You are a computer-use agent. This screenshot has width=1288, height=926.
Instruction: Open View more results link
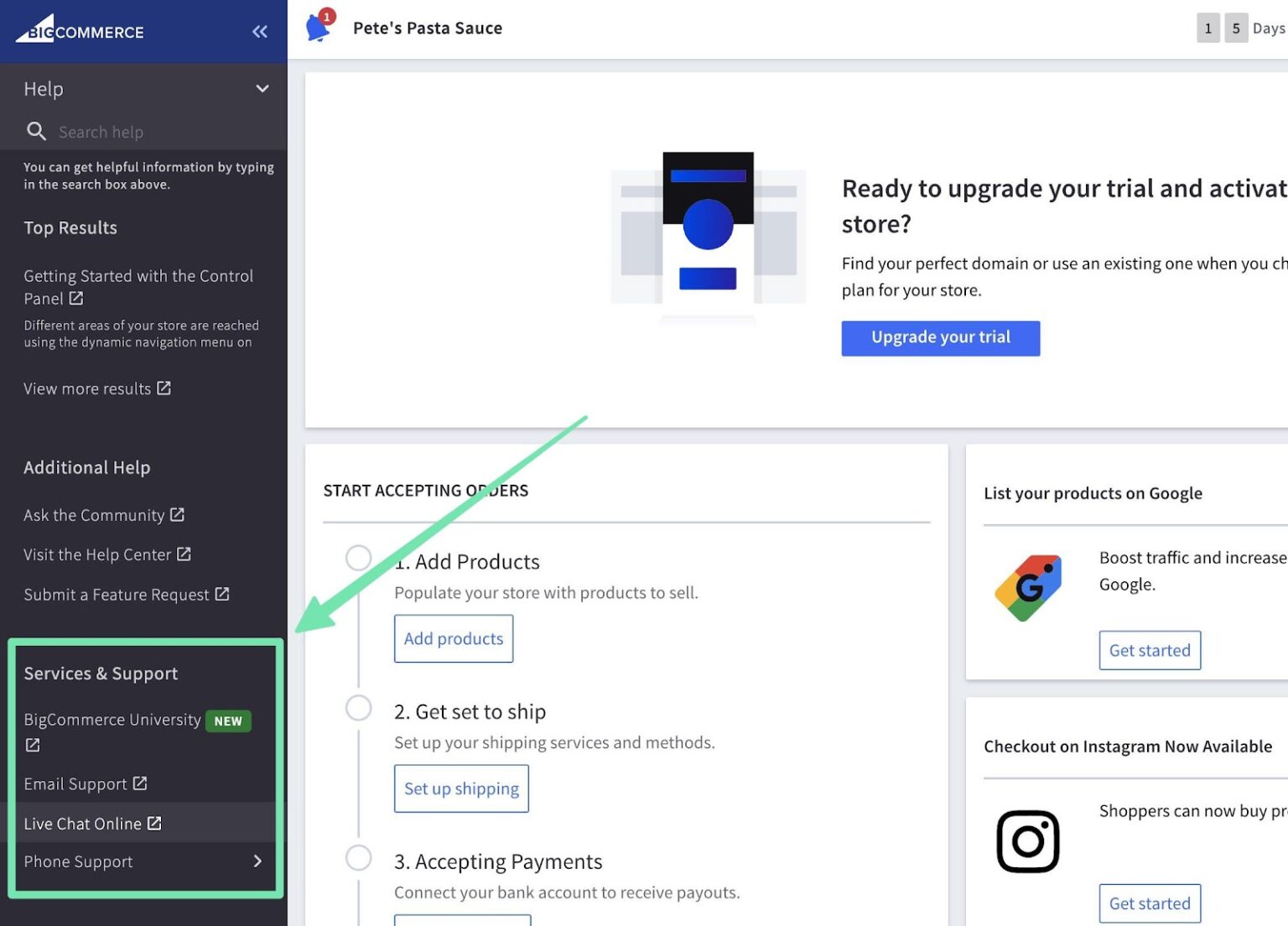pyautogui.click(x=87, y=388)
